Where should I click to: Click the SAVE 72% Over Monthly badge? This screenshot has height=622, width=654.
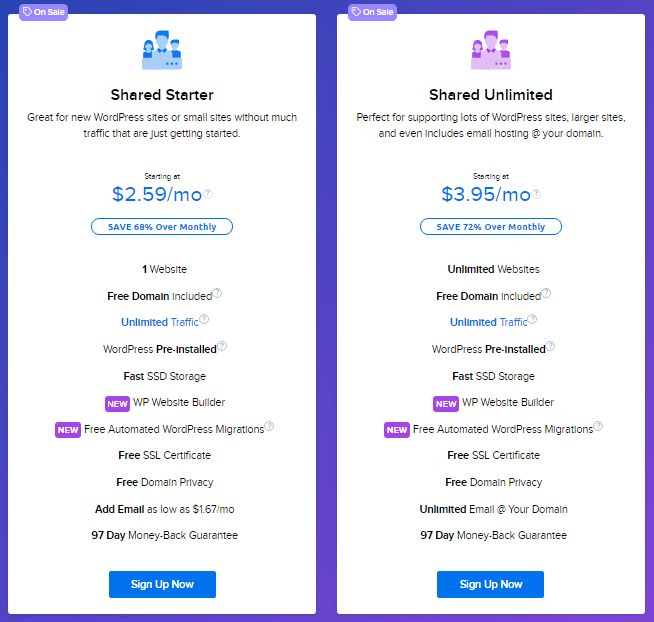490,227
